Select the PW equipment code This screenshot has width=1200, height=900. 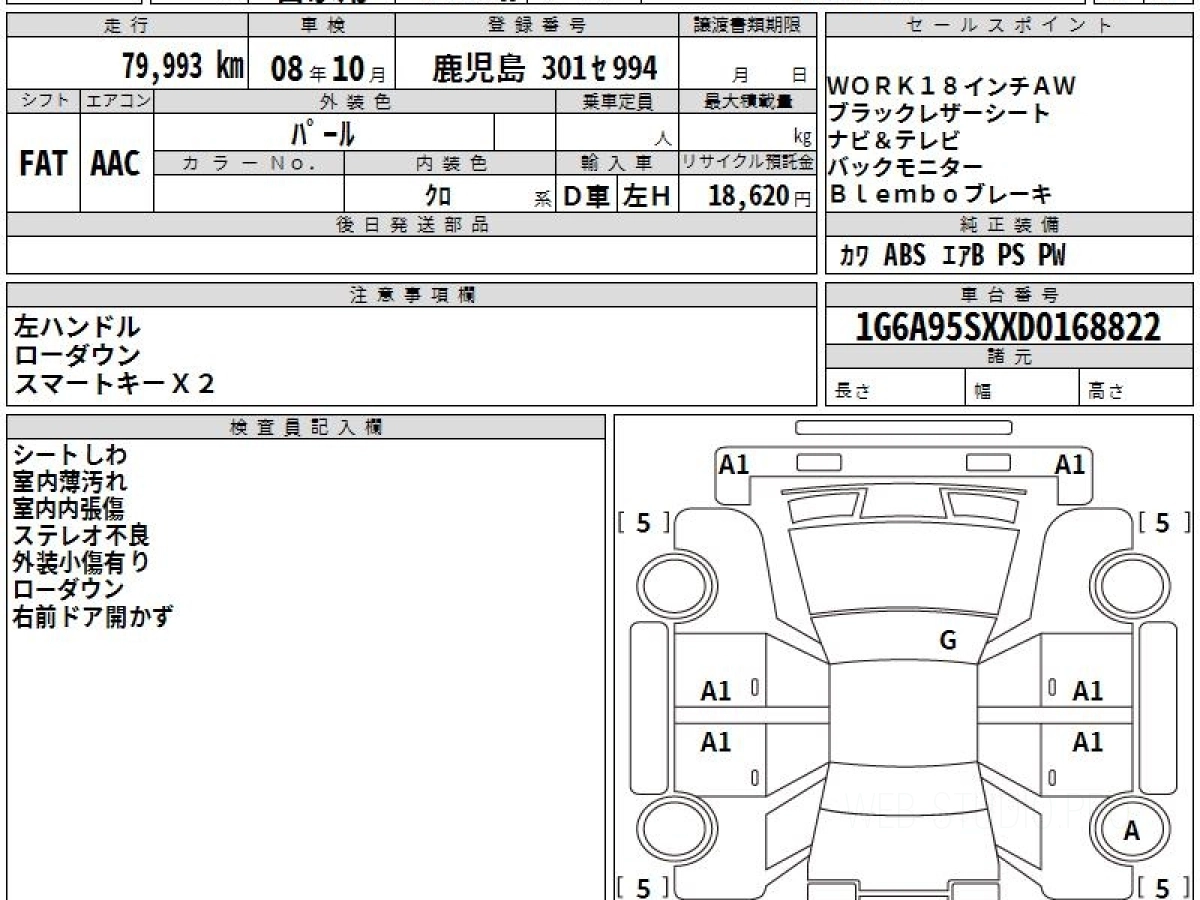[1052, 256]
